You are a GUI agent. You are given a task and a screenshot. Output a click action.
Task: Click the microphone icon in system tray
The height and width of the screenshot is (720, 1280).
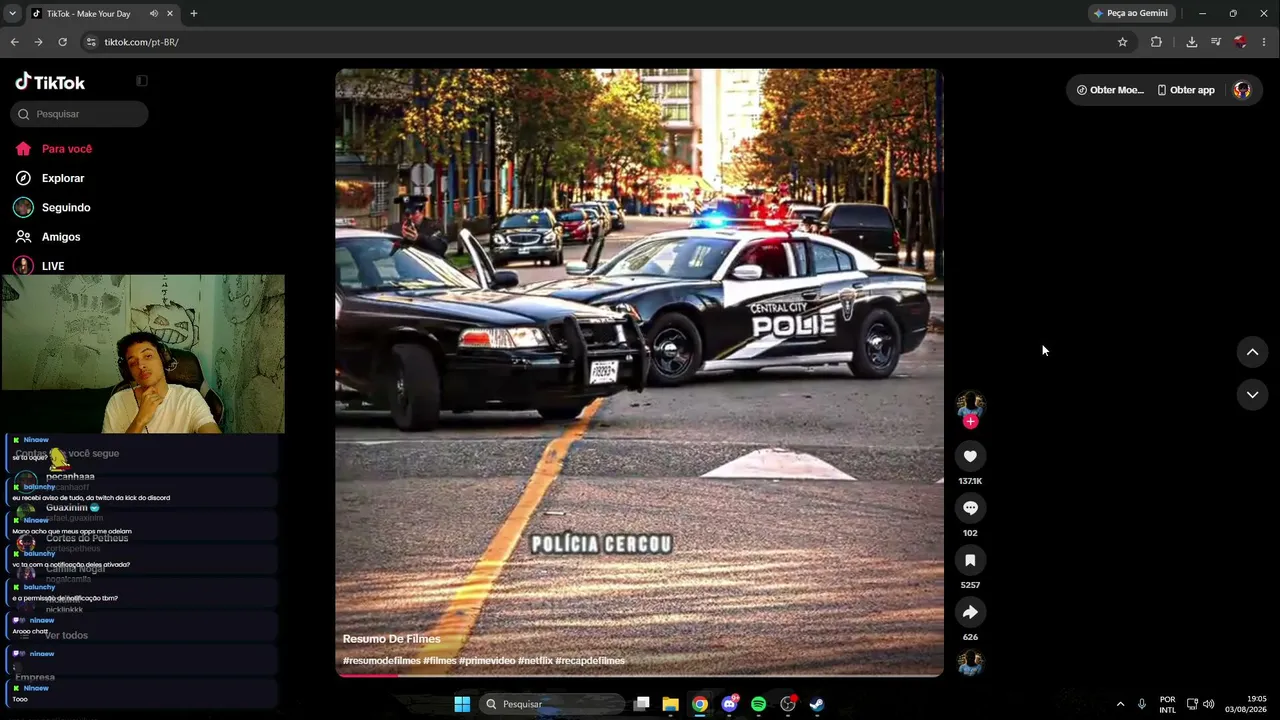coord(1141,704)
